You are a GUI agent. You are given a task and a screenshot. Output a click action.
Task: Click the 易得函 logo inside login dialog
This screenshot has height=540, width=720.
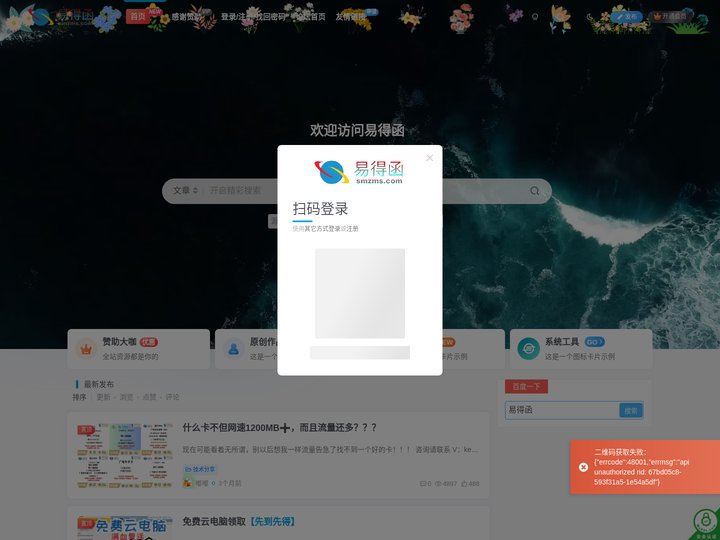(360, 172)
